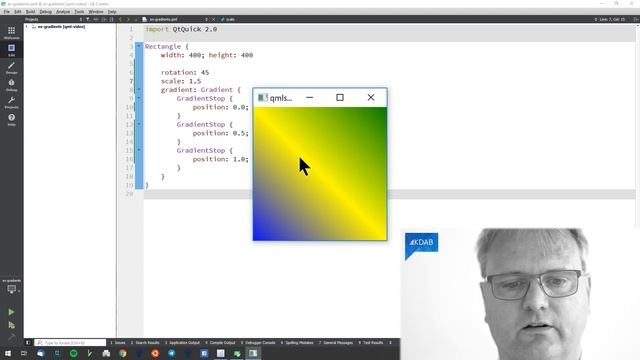Click the filter tree icon in Projects pane
The height and width of the screenshot is (360, 640).
(x=88, y=19)
